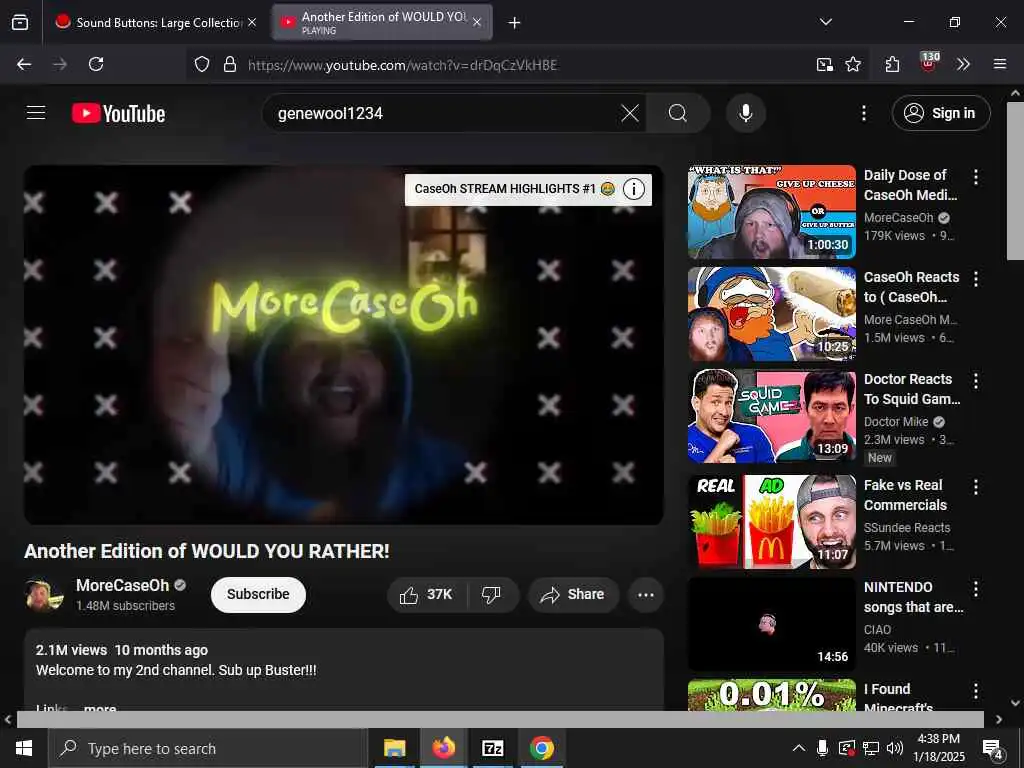Open options menu for NINTENDO songs video
The height and width of the screenshot is (768, 1024).
(975, 589)
